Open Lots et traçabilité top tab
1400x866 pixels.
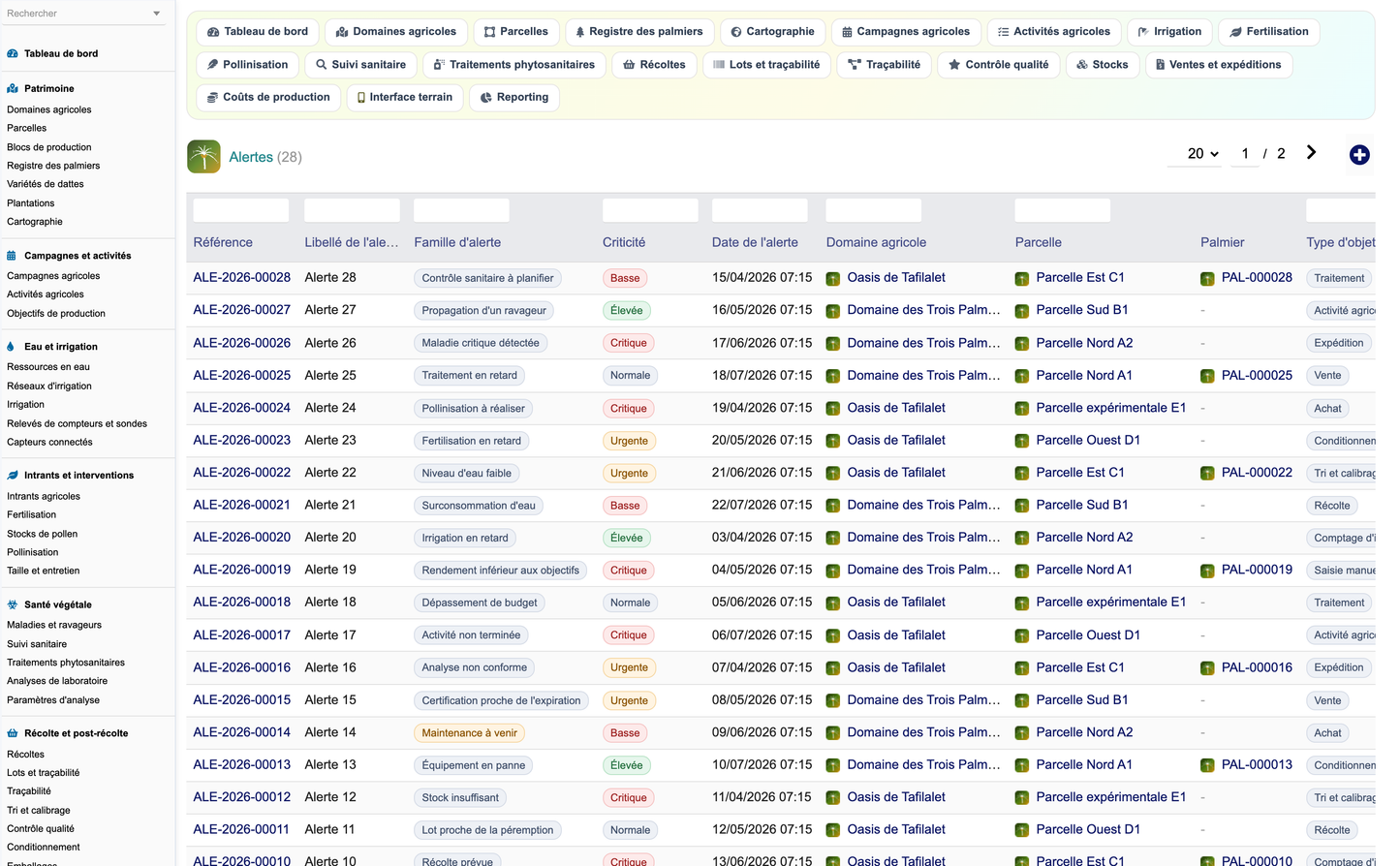point(766,65)
